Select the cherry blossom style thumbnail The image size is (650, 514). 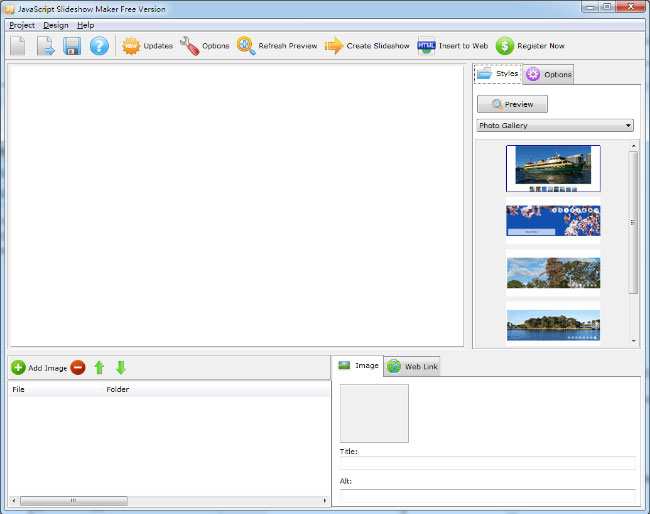[x=553, y=221]
